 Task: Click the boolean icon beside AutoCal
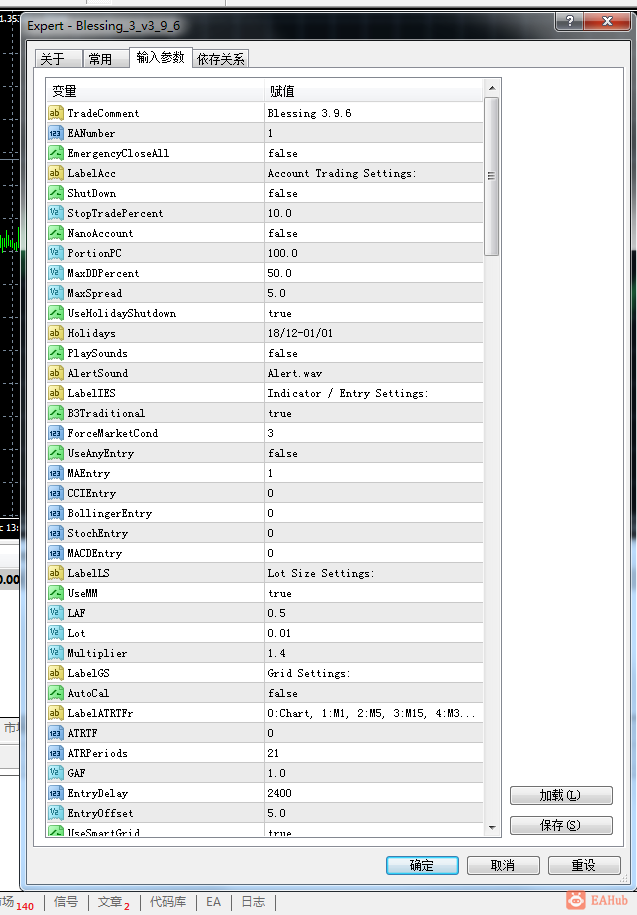coord(55,693)
